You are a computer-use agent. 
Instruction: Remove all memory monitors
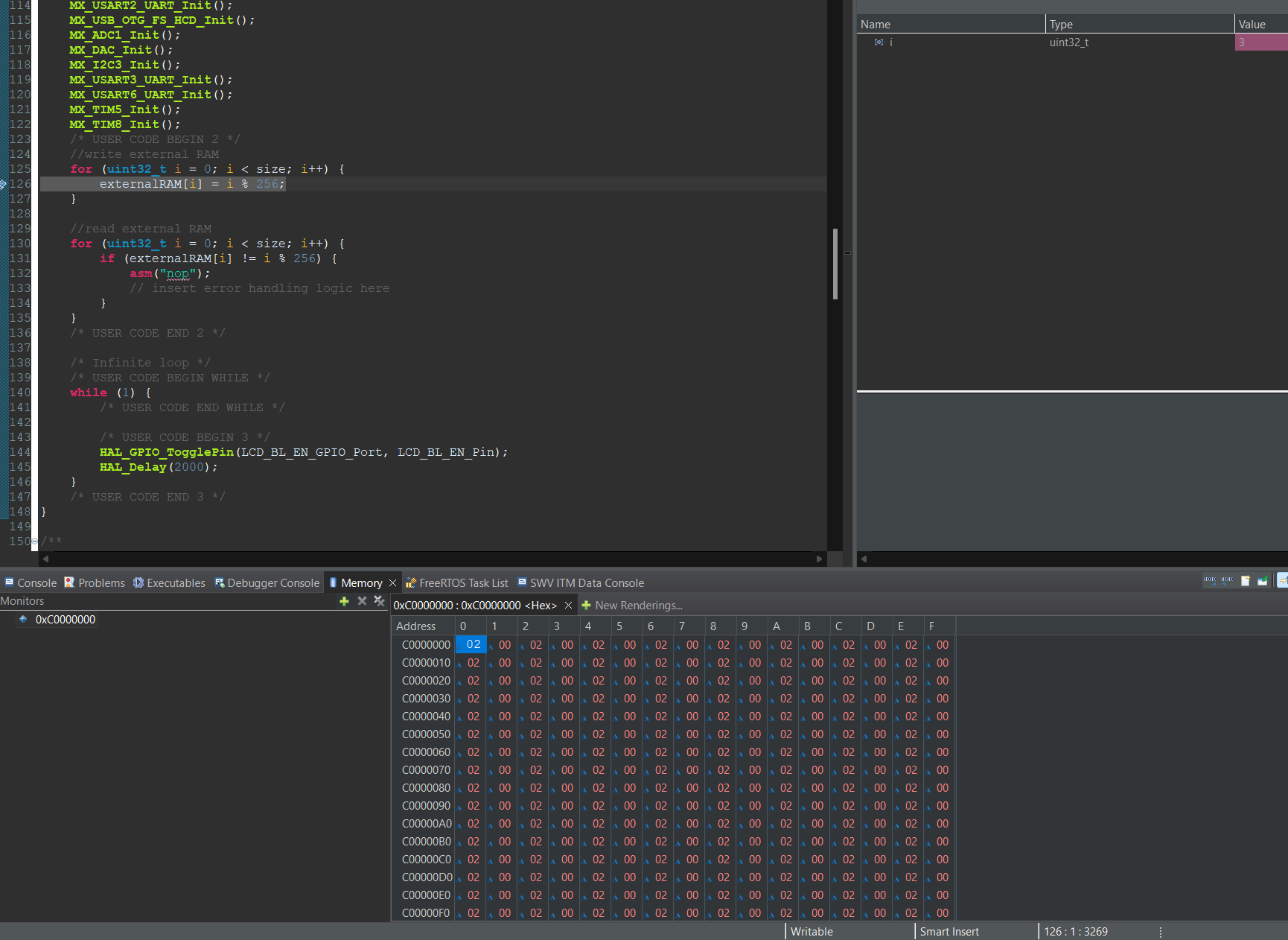pos(380,601)
